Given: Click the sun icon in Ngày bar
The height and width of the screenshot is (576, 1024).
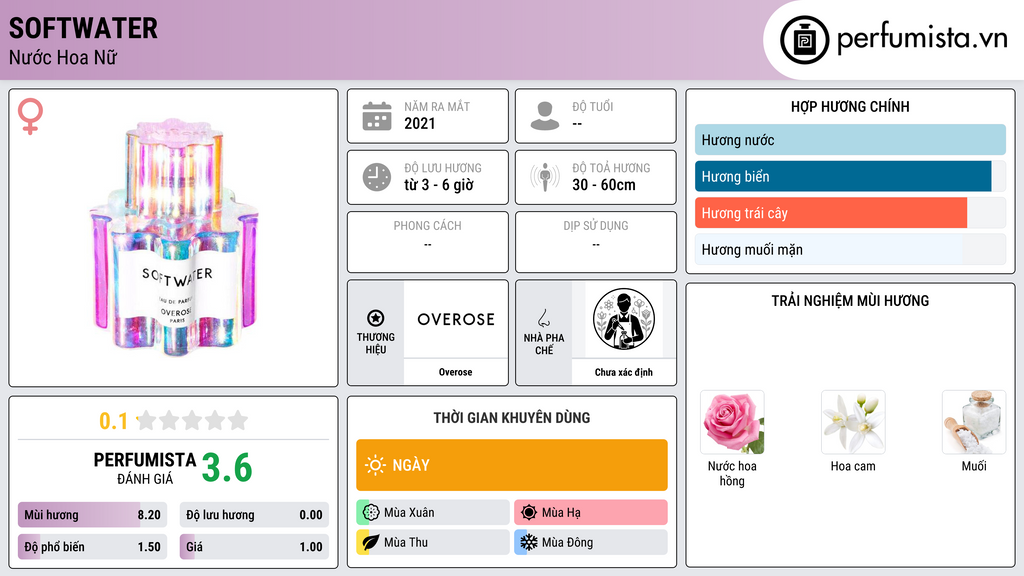Looking at the screenshot, I should 375,465.
